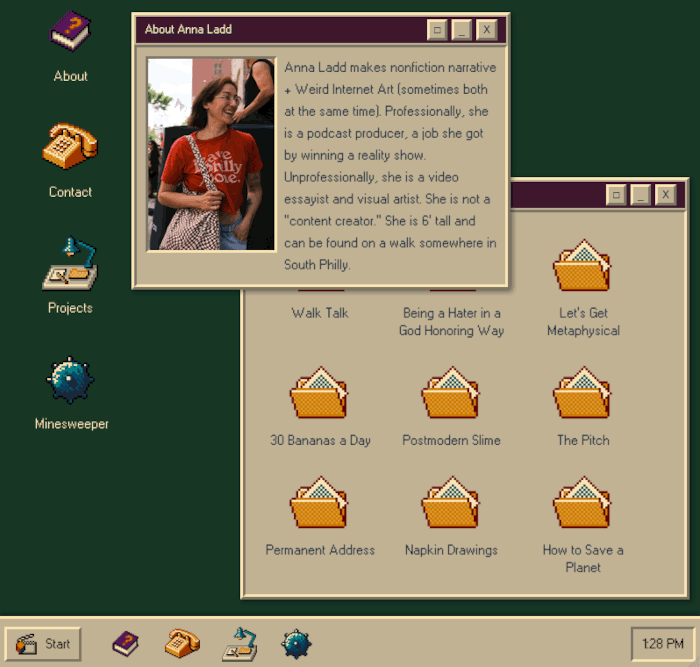
Task: Click the Walk Talk label
Action: tap(320, 313)
